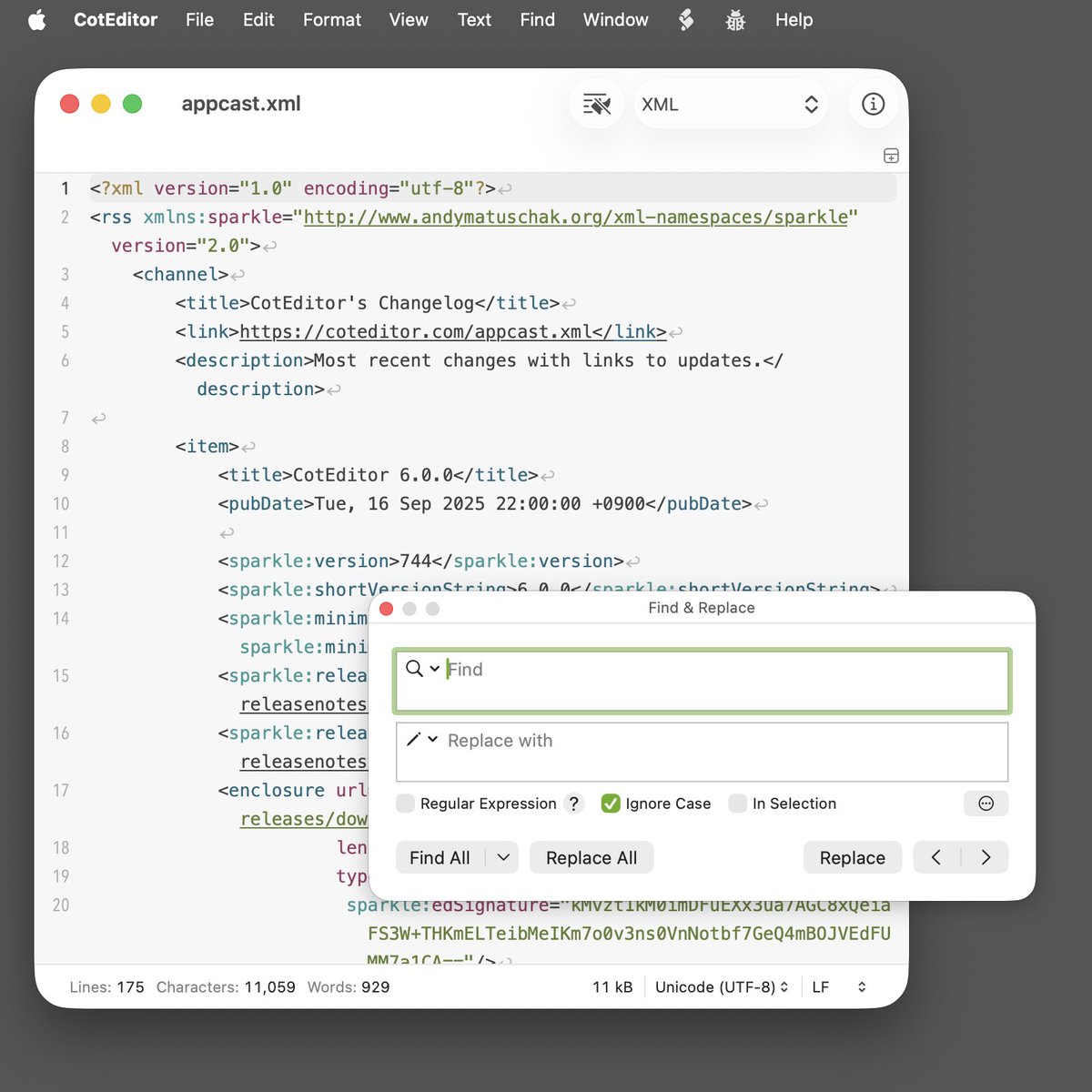1092x1092 pixels.
Task: Click the <channel> tag on line 3
Action: pos(181,275)
